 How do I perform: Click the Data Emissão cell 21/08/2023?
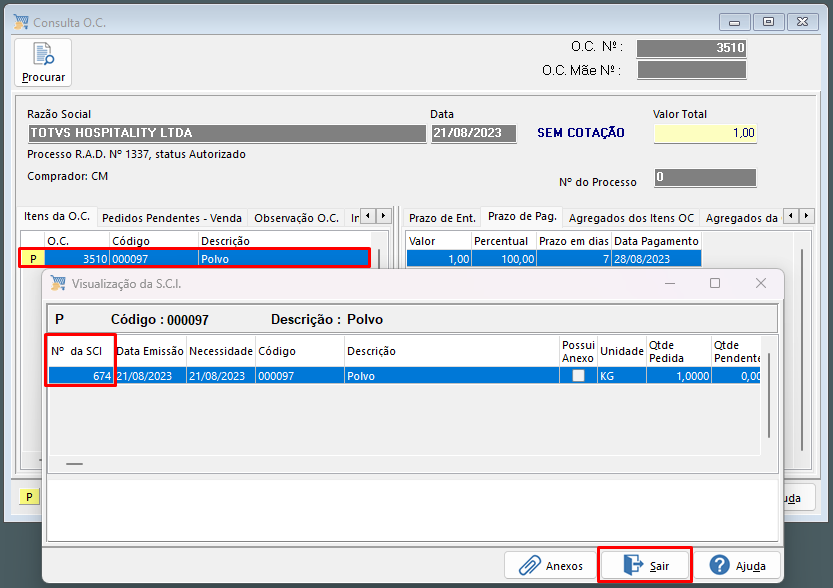150,376
